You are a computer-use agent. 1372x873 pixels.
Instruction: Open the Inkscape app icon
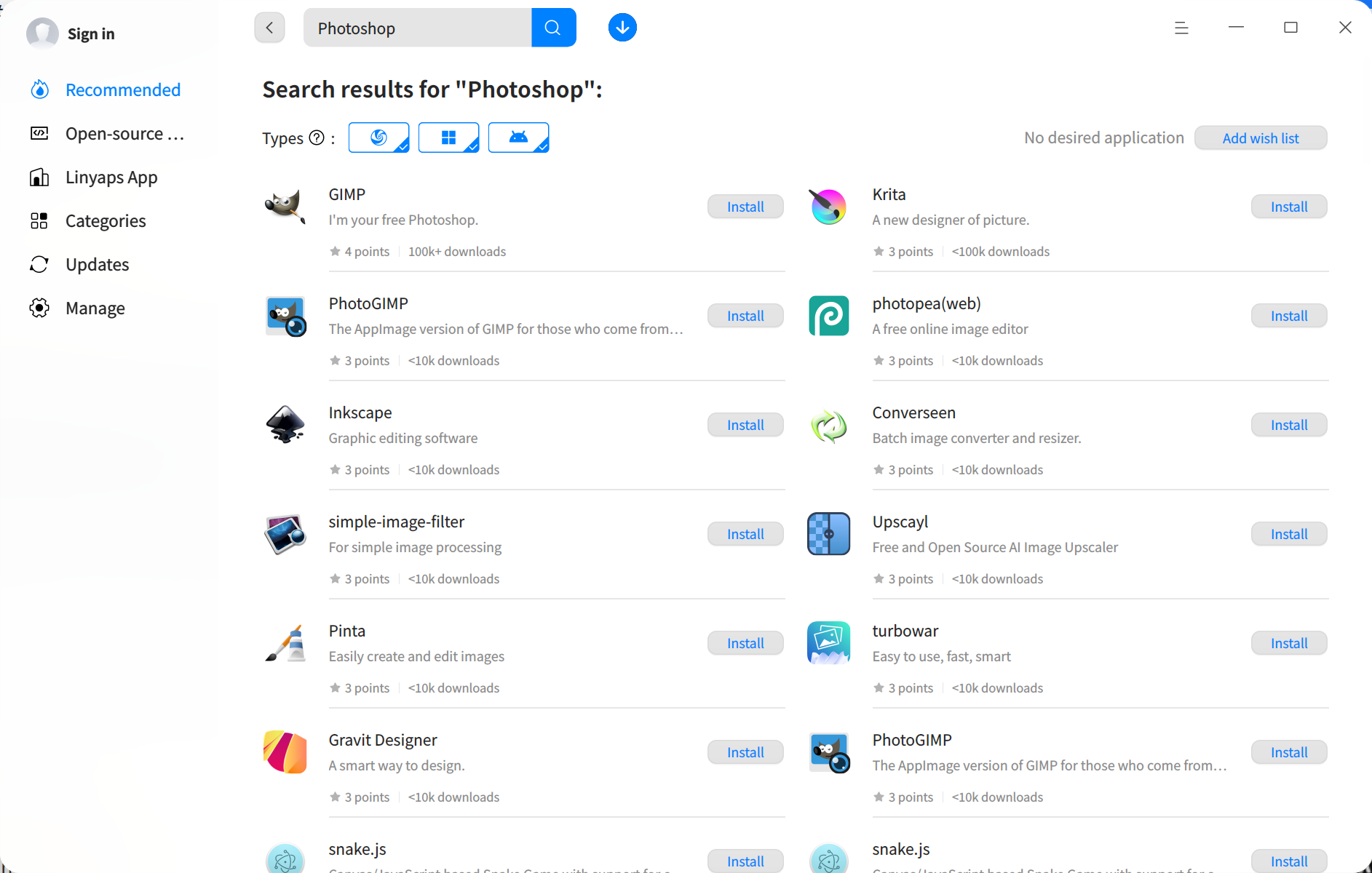coord(285,425)
